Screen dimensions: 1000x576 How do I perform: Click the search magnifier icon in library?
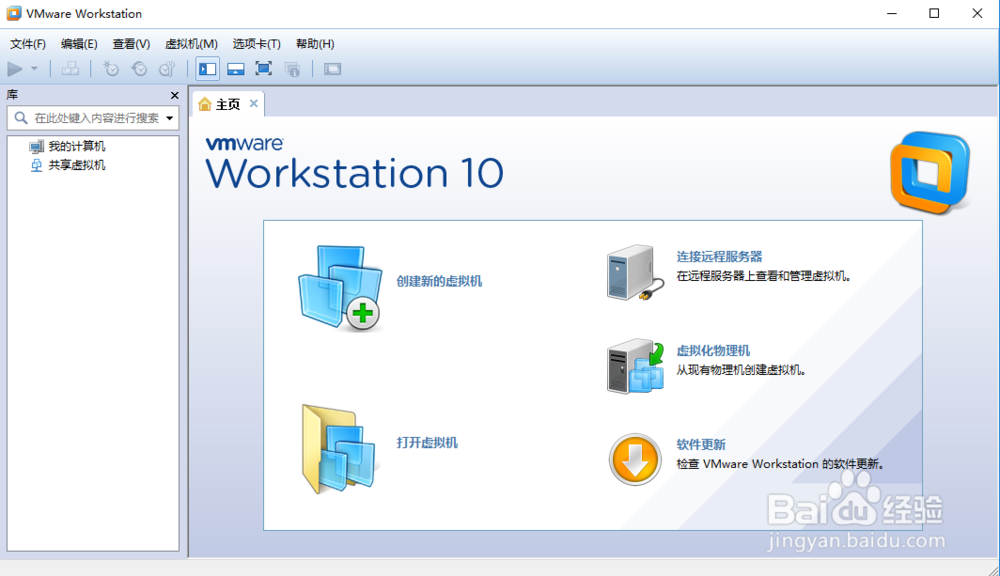click(21, 118)
